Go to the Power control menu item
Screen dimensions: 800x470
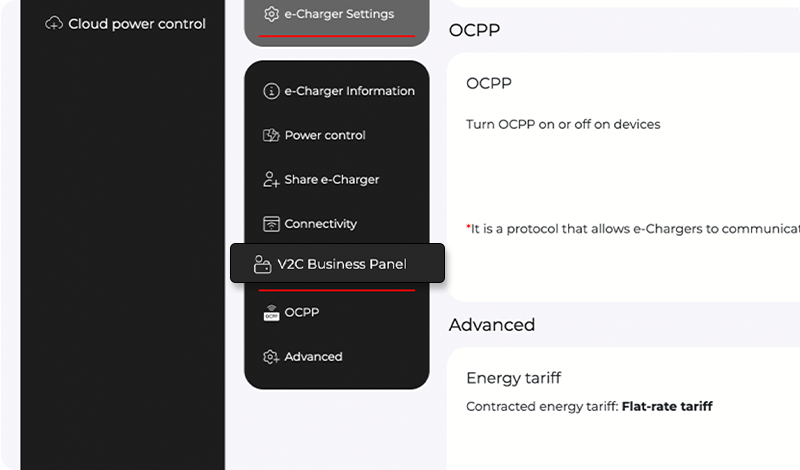point(325,136)
